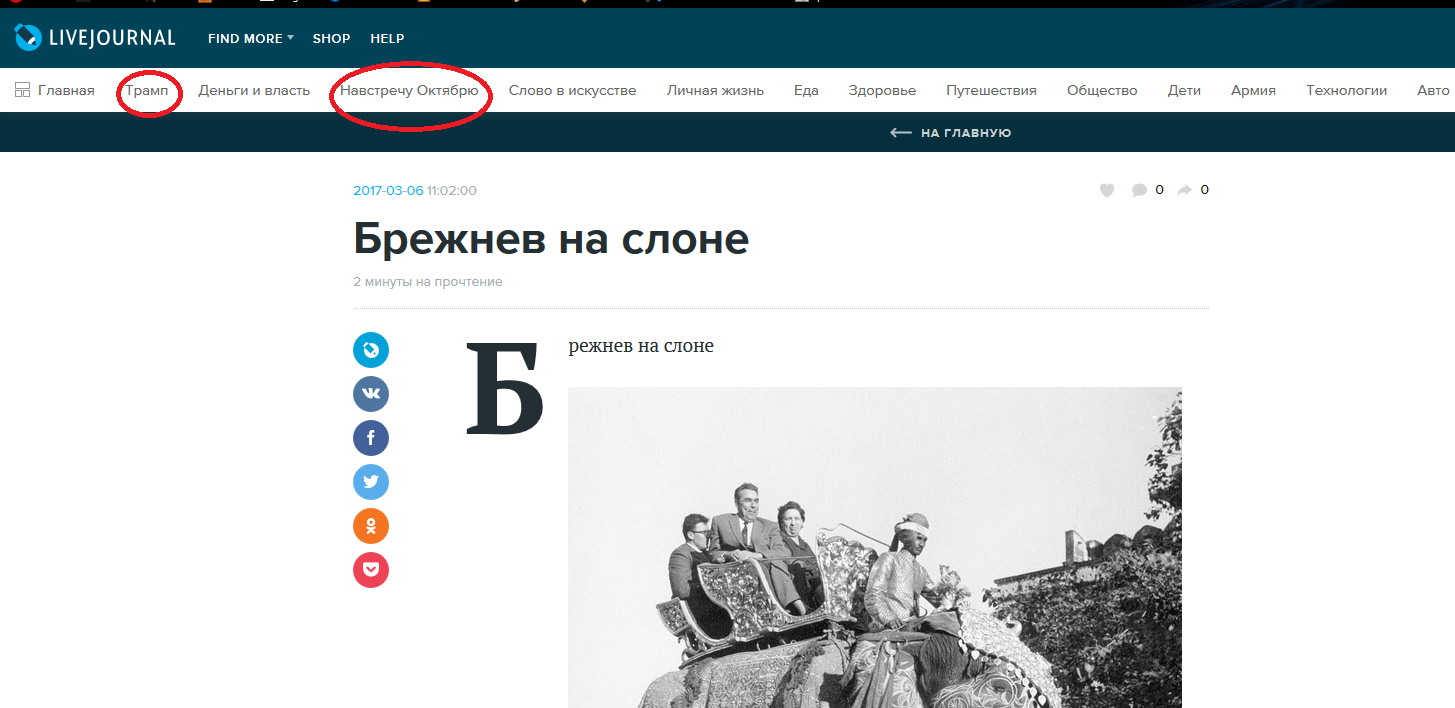This screenshot has height=708, width=1455.
Task: Click the 'режнев на слоне' body text
Action: pyautogui.click(x=641, y=346)
